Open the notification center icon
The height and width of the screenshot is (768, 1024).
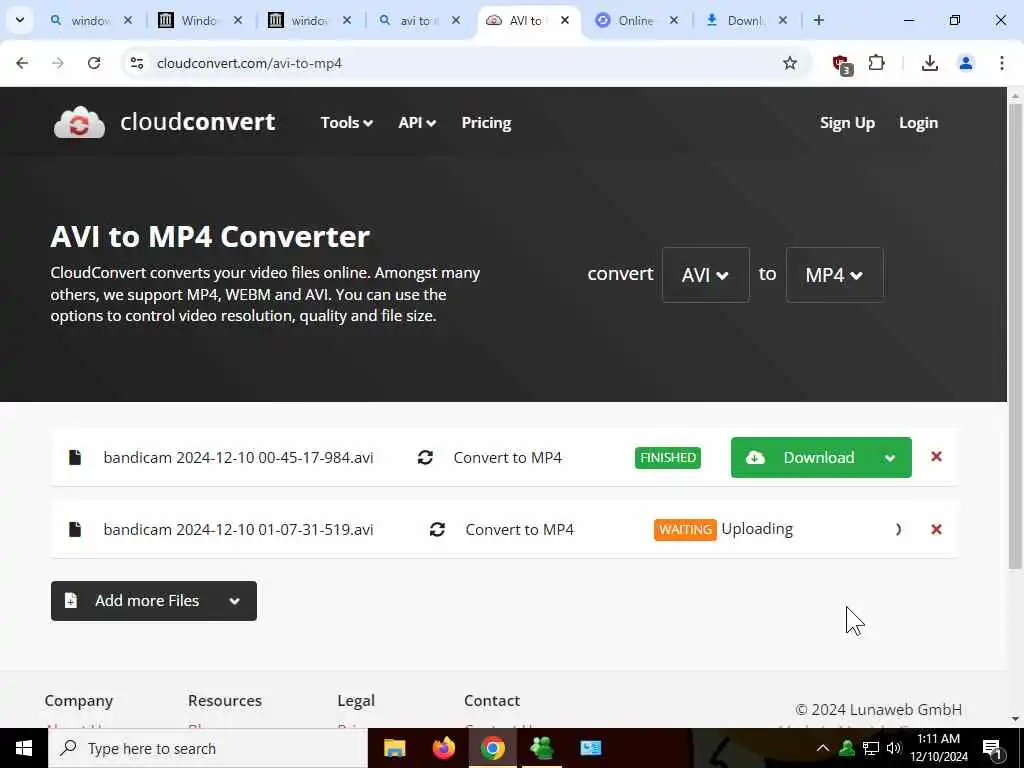click(992, 750)
